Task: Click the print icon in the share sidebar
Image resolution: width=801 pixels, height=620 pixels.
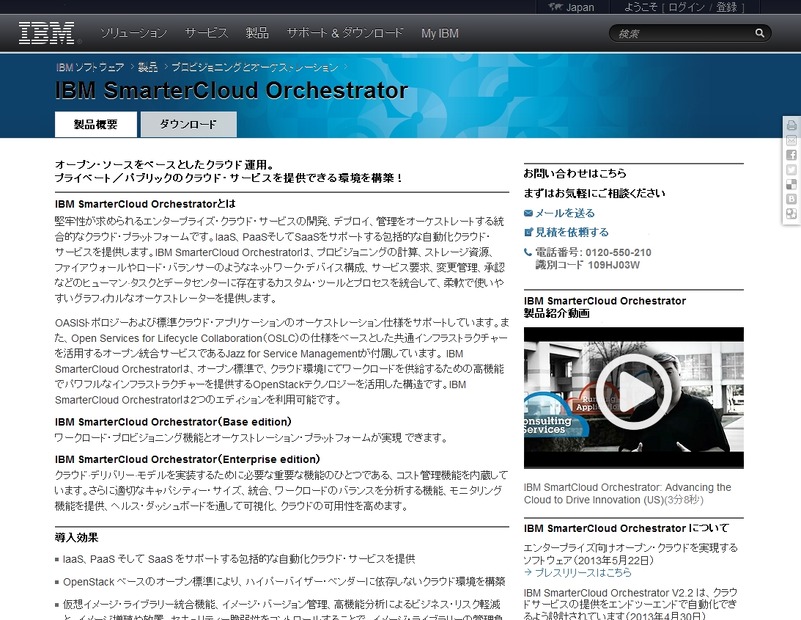Action: click(791, 125)
